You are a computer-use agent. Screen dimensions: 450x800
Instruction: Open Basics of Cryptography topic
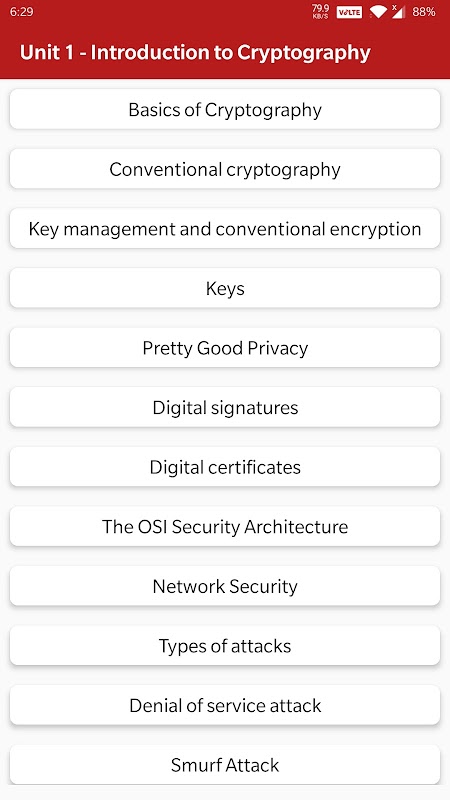225,109
